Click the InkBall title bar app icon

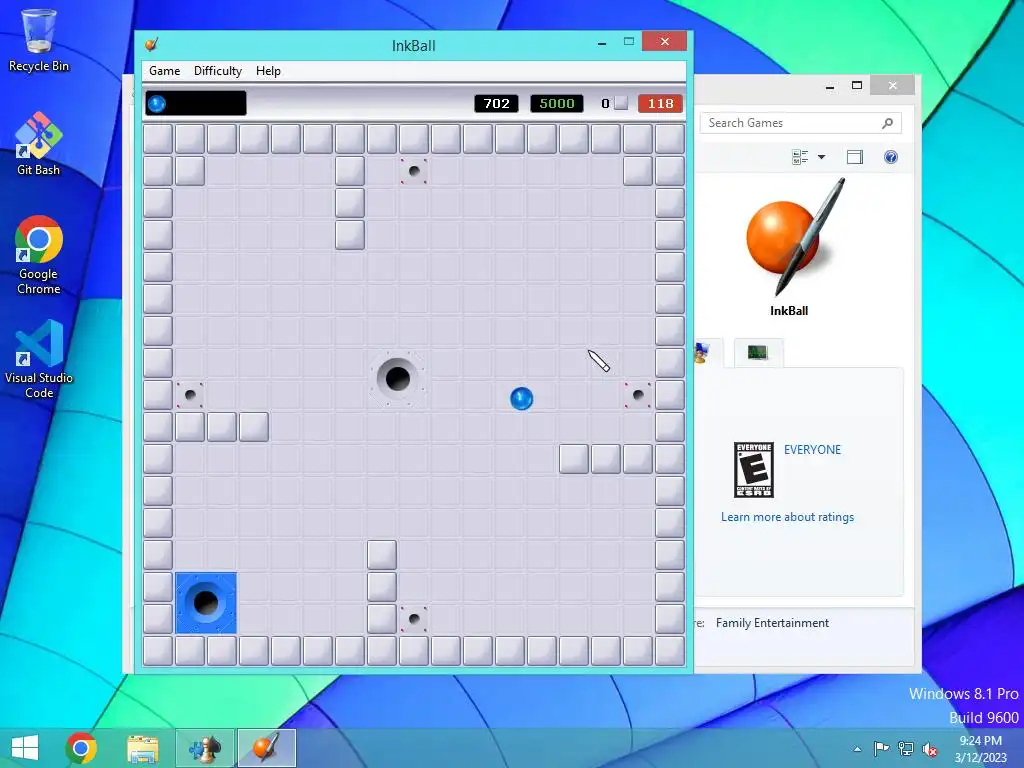pos(152,44)
